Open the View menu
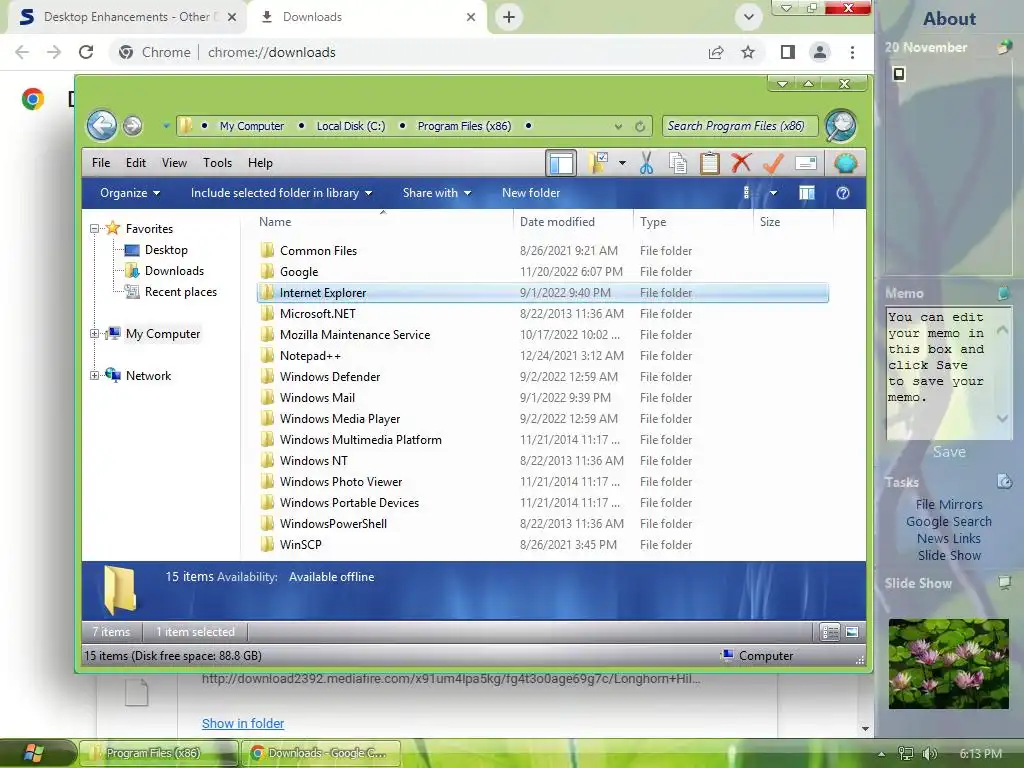1024x768 pixels. [x=174, y=163]
